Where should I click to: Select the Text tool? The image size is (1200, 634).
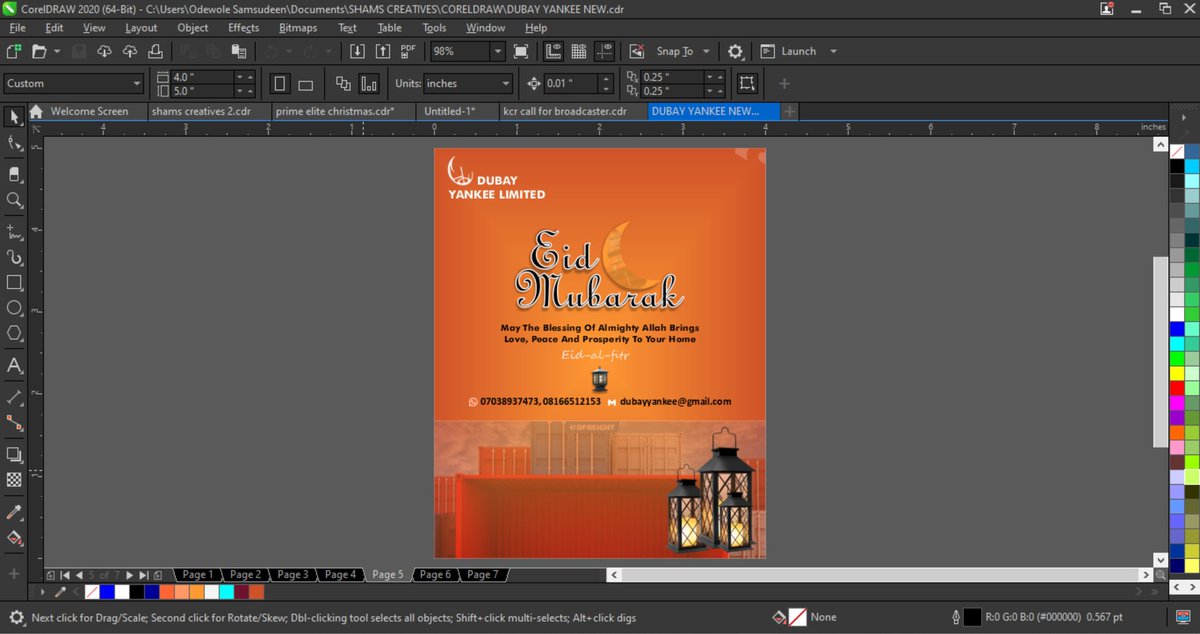pyautogui.click(x=14, y=366)
